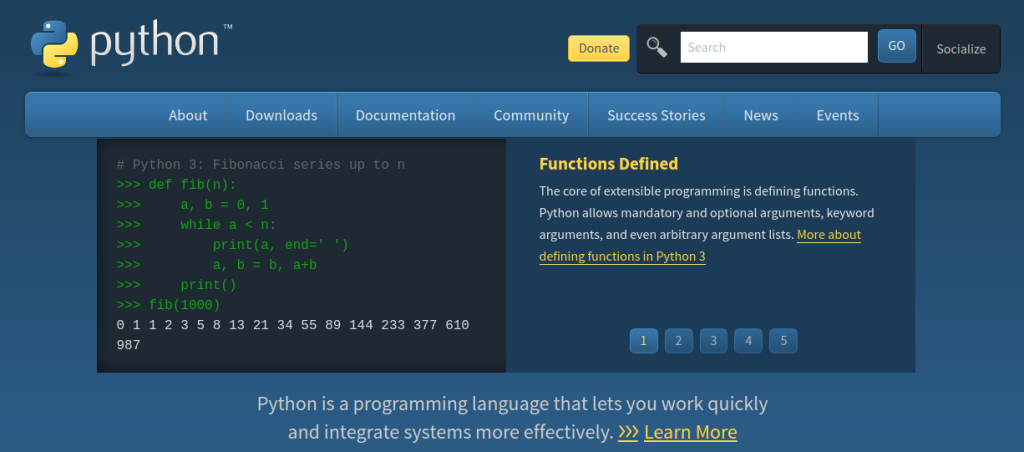Image resolution: width=1024 pixels, height=452 pixels.
Task: Open the Socialize menu
Action: 961,49
